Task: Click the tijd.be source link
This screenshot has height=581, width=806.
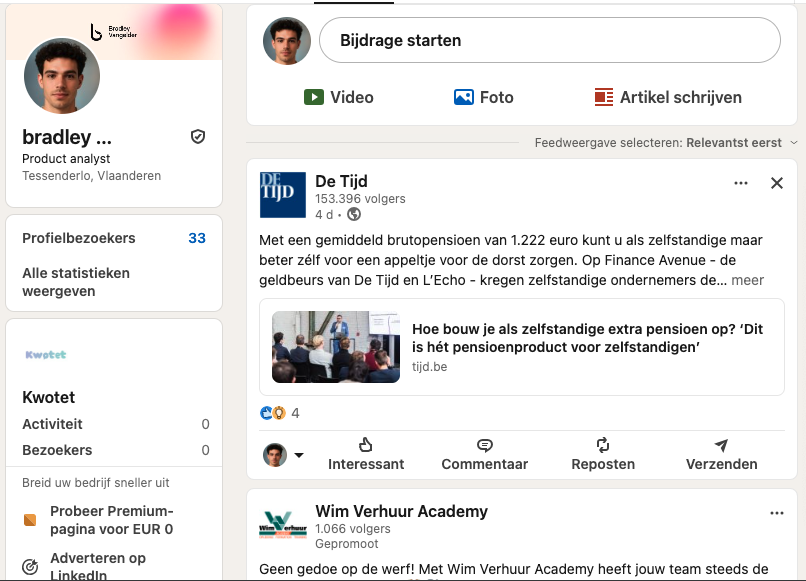Action: [x=429, y=367]
